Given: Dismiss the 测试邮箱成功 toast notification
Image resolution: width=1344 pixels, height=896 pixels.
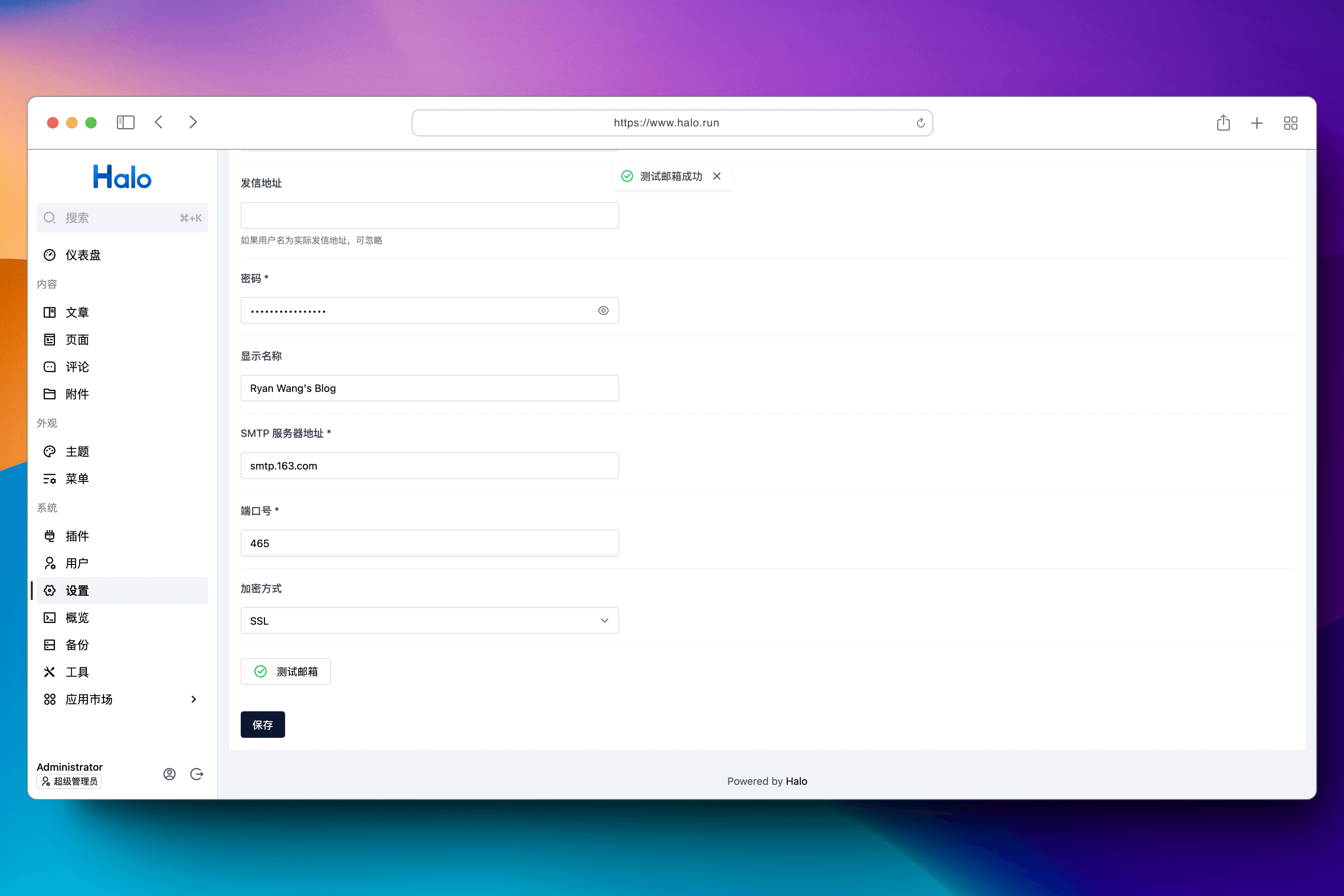Looking at the screenshot, I should (716, 176).
